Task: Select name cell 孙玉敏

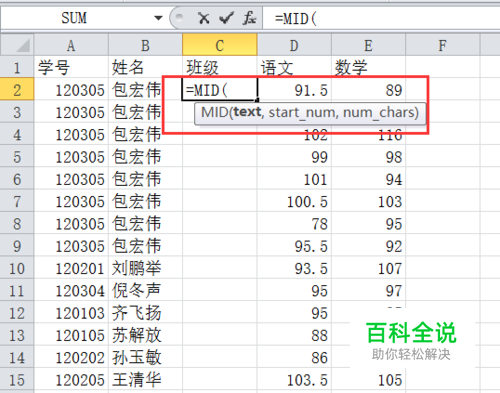Action: [x=145, y=358]
